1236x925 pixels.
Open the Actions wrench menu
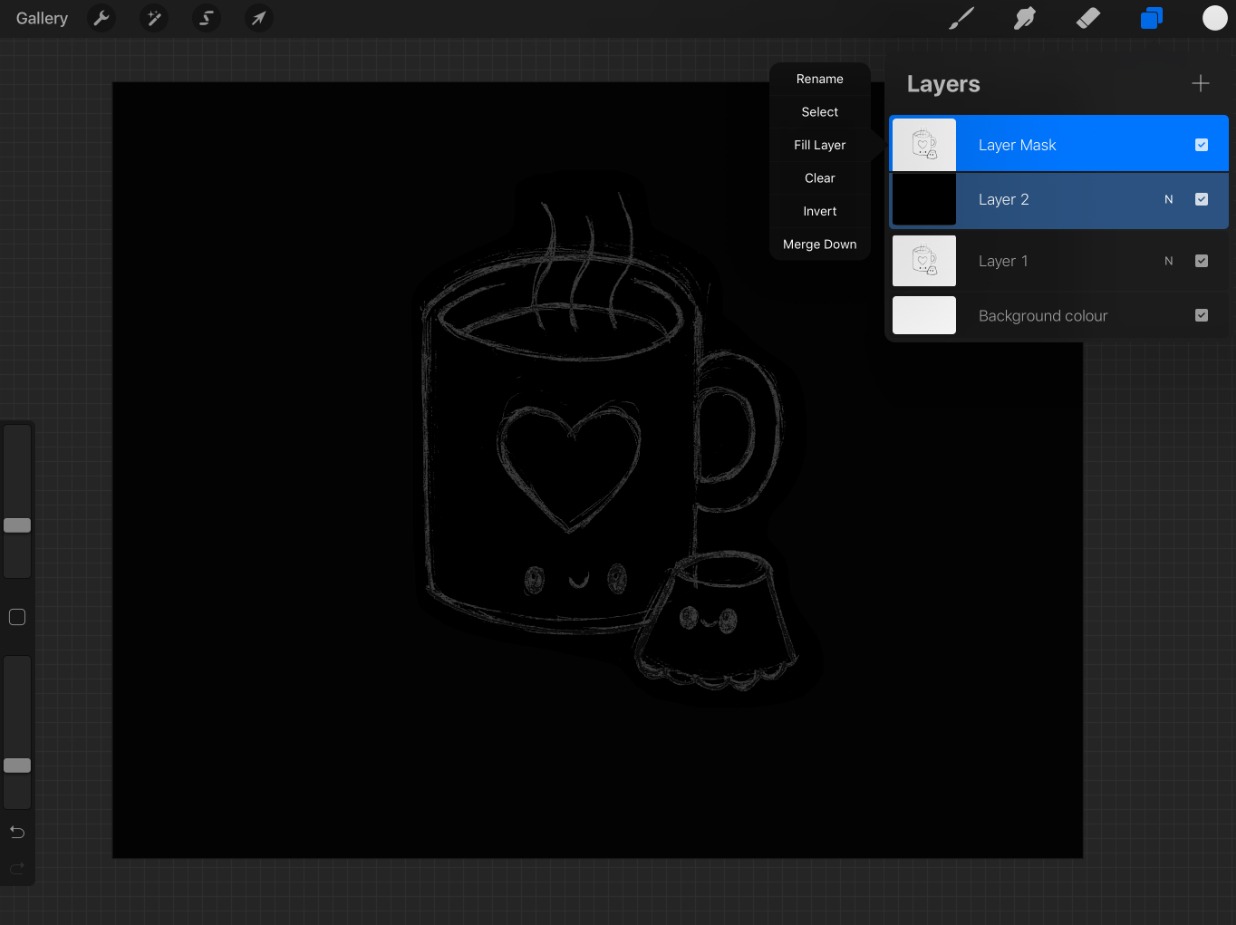pyautogui.click(x=101, y=17)
